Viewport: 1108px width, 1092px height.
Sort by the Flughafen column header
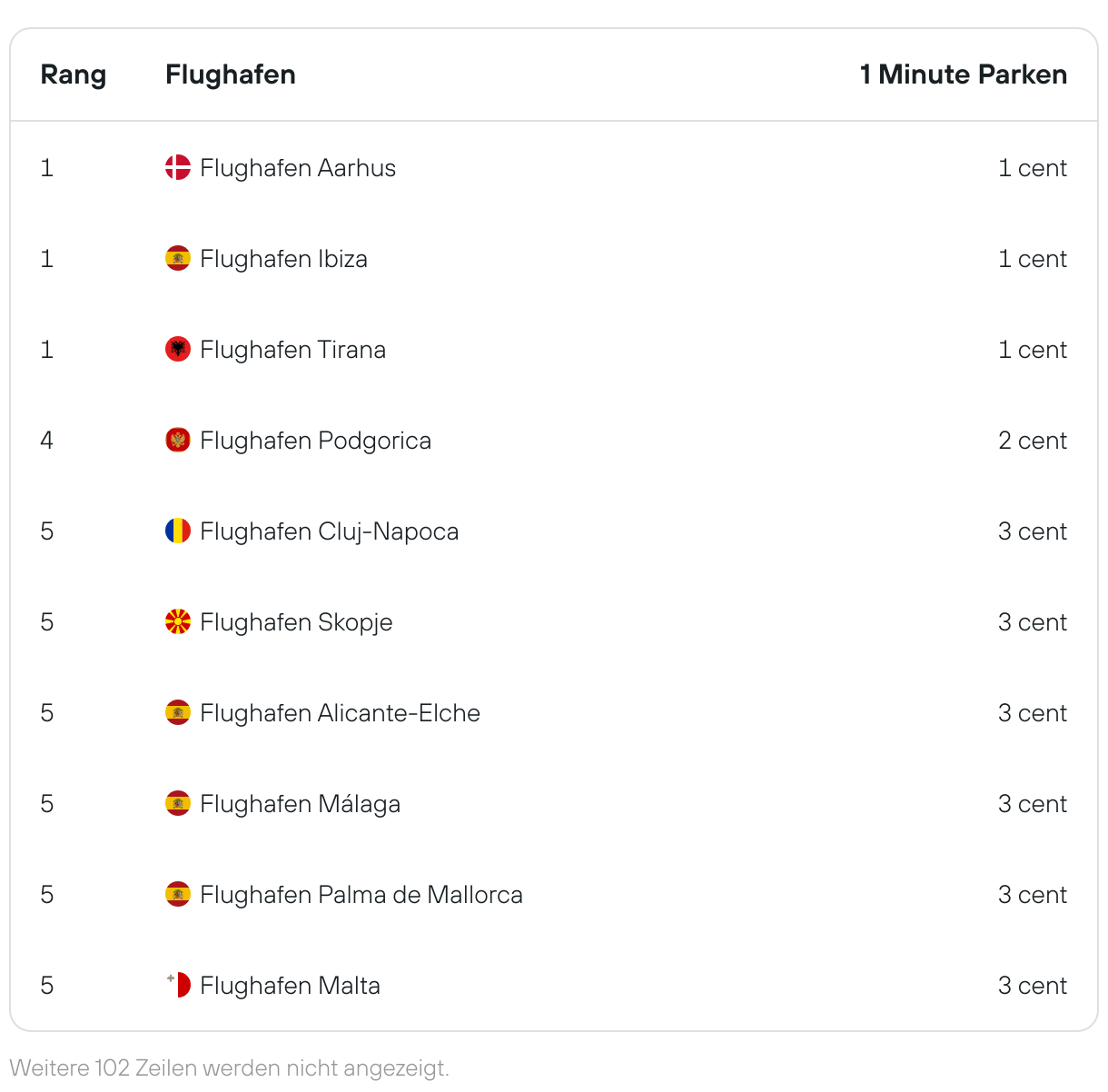[x=231, y=74]
